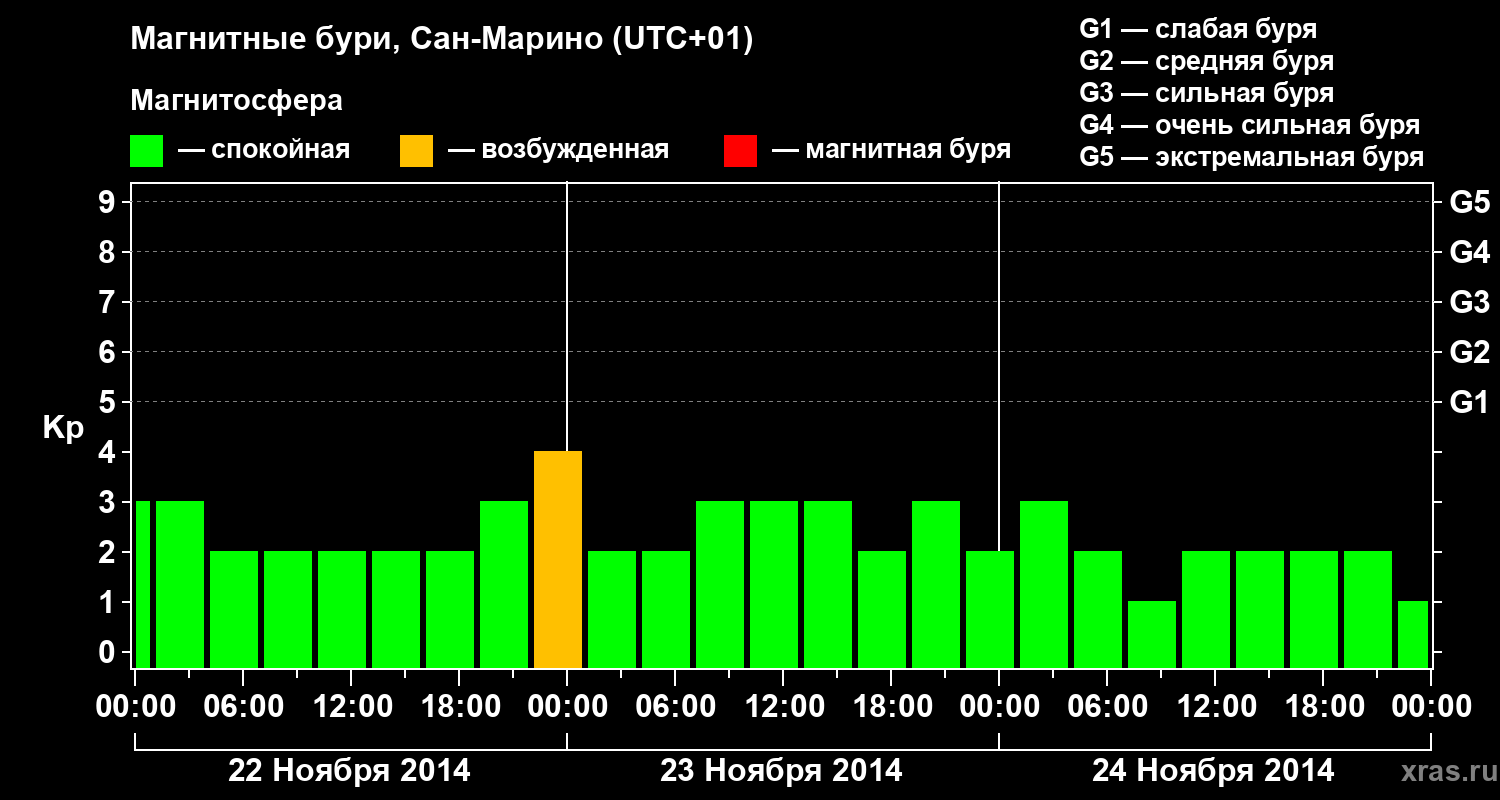Click the "G5 — экстремальная буря" legend line
The width and height of the screenshot is (1500, 800).
[1252, 157]
